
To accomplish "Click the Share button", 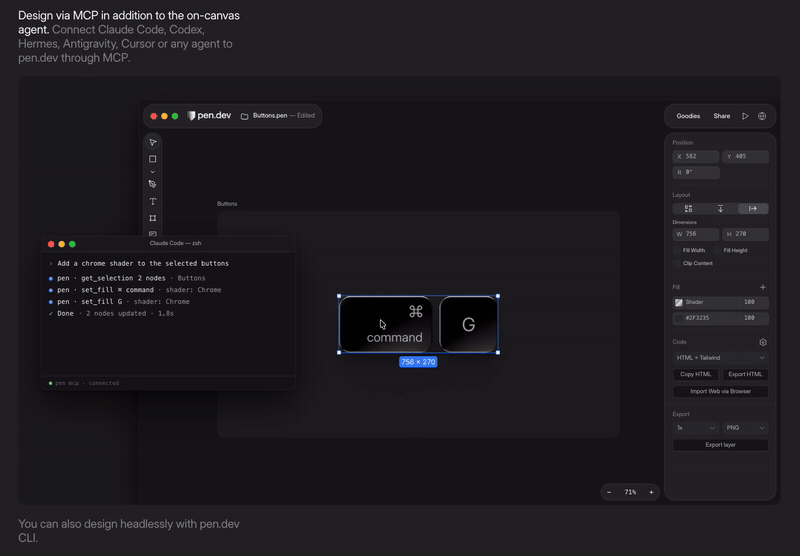I will [x=721, y=116].
